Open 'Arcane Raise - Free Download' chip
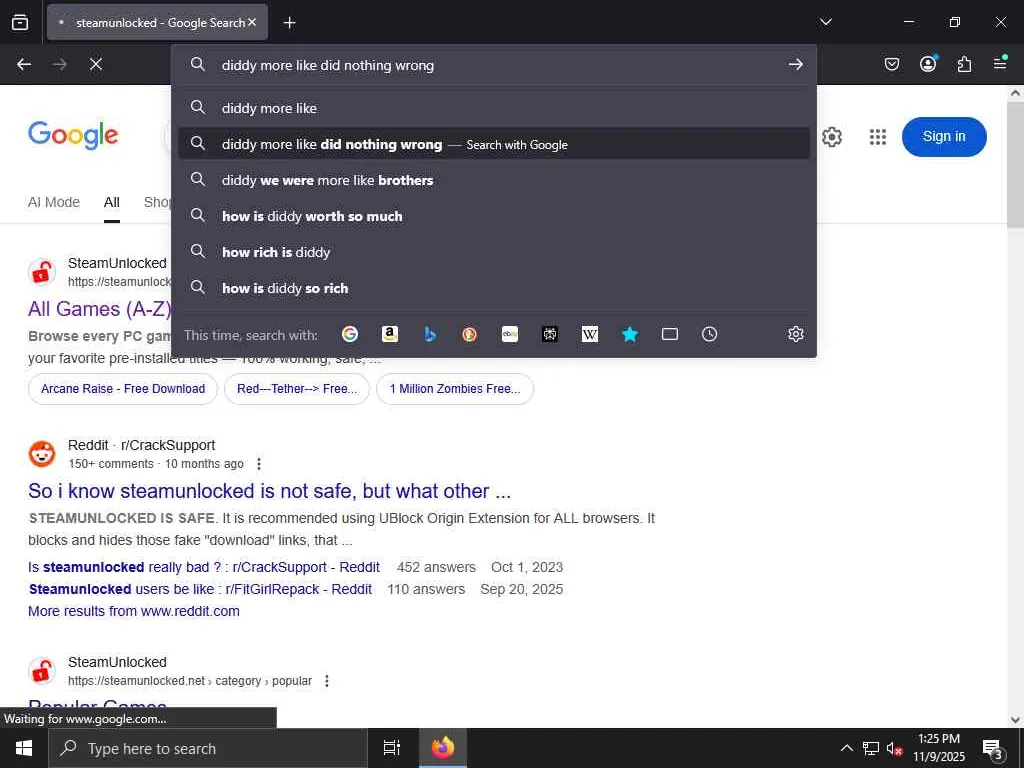The width and height of the screenshot is (1024, 768). (x=123, y=389)
